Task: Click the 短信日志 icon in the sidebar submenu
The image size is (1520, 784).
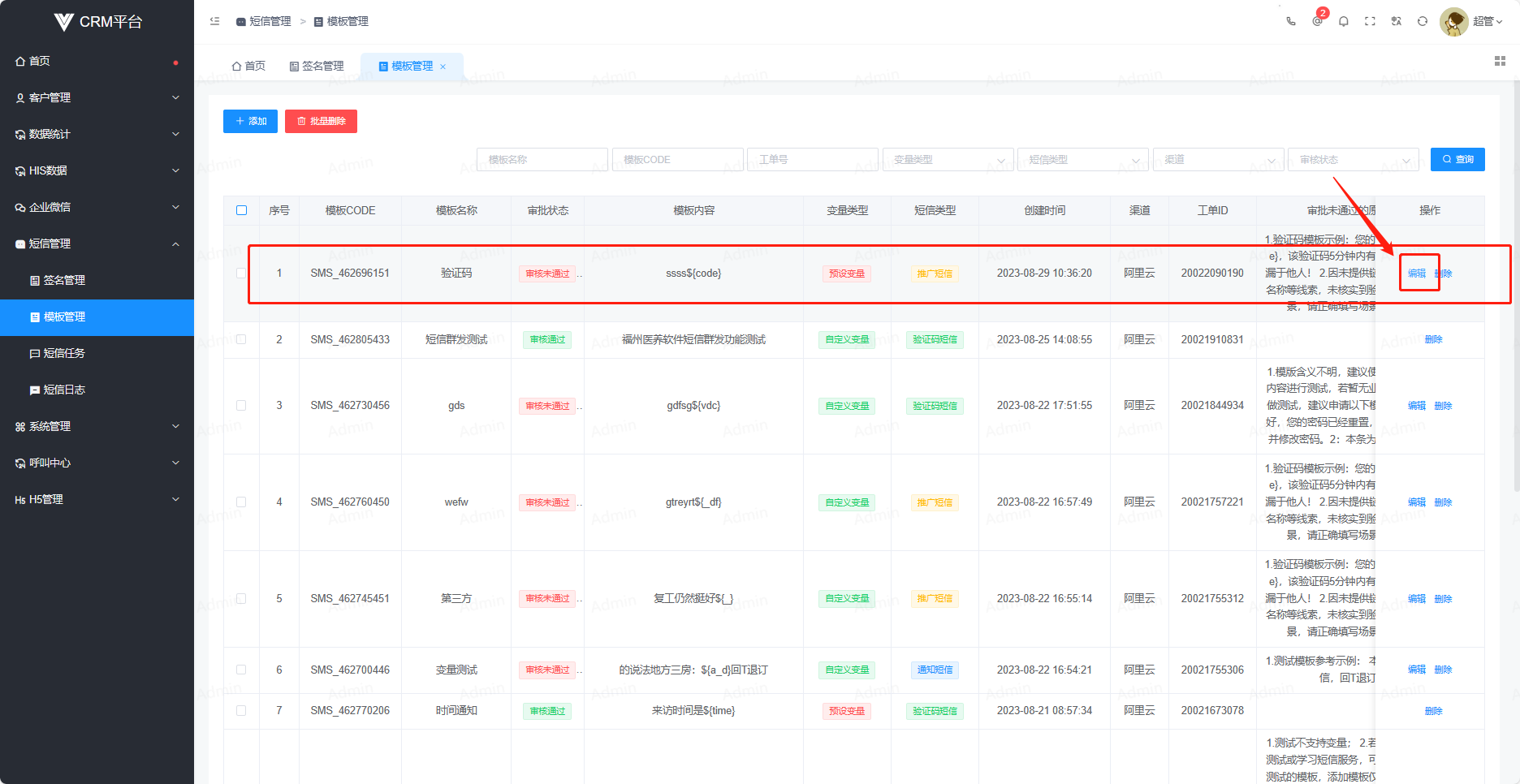Action: click(35, 390)
